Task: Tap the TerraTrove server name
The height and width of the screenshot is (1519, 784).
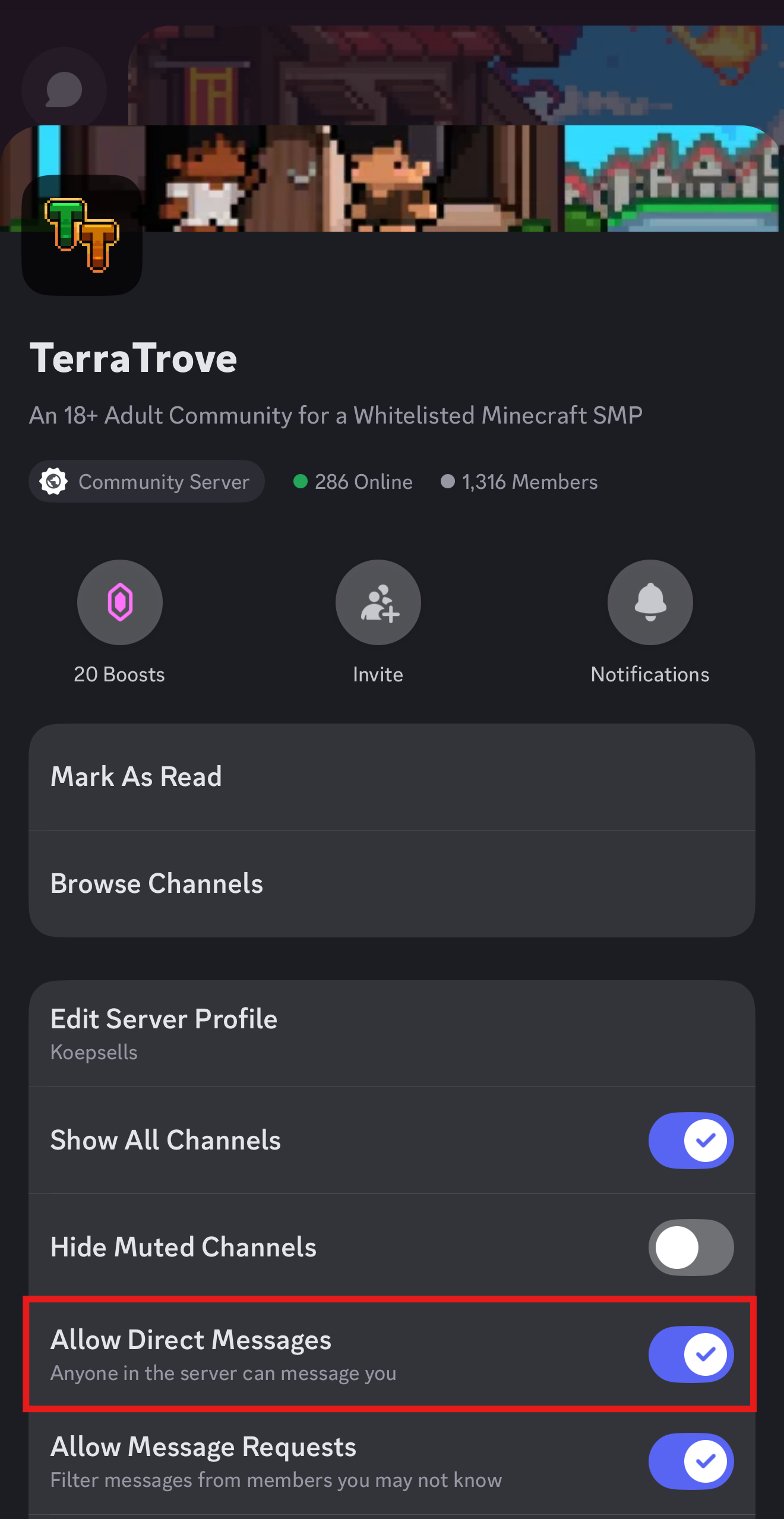Action: point(134,358)
